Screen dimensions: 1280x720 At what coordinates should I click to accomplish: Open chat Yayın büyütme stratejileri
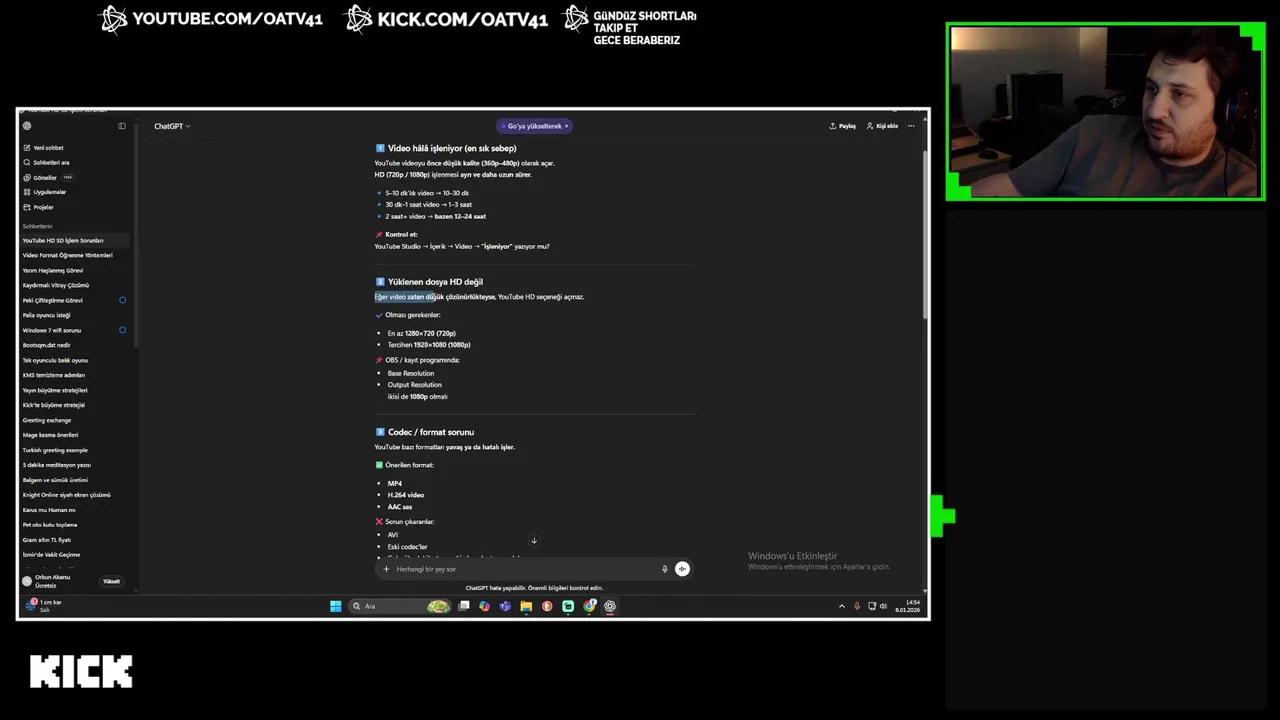(x=55, y=390)
